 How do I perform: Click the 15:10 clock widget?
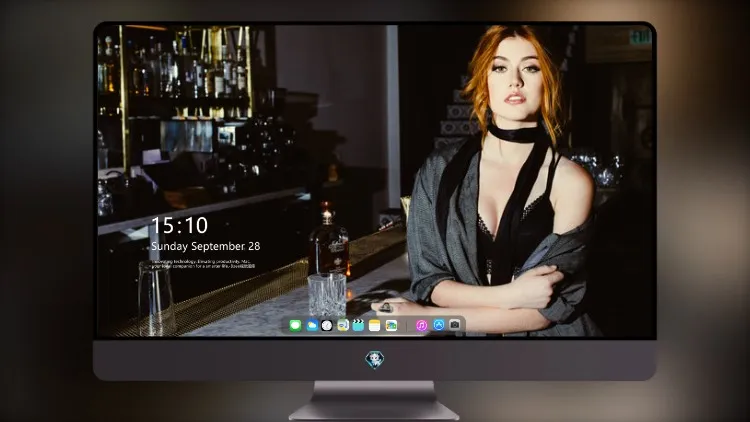179,225
